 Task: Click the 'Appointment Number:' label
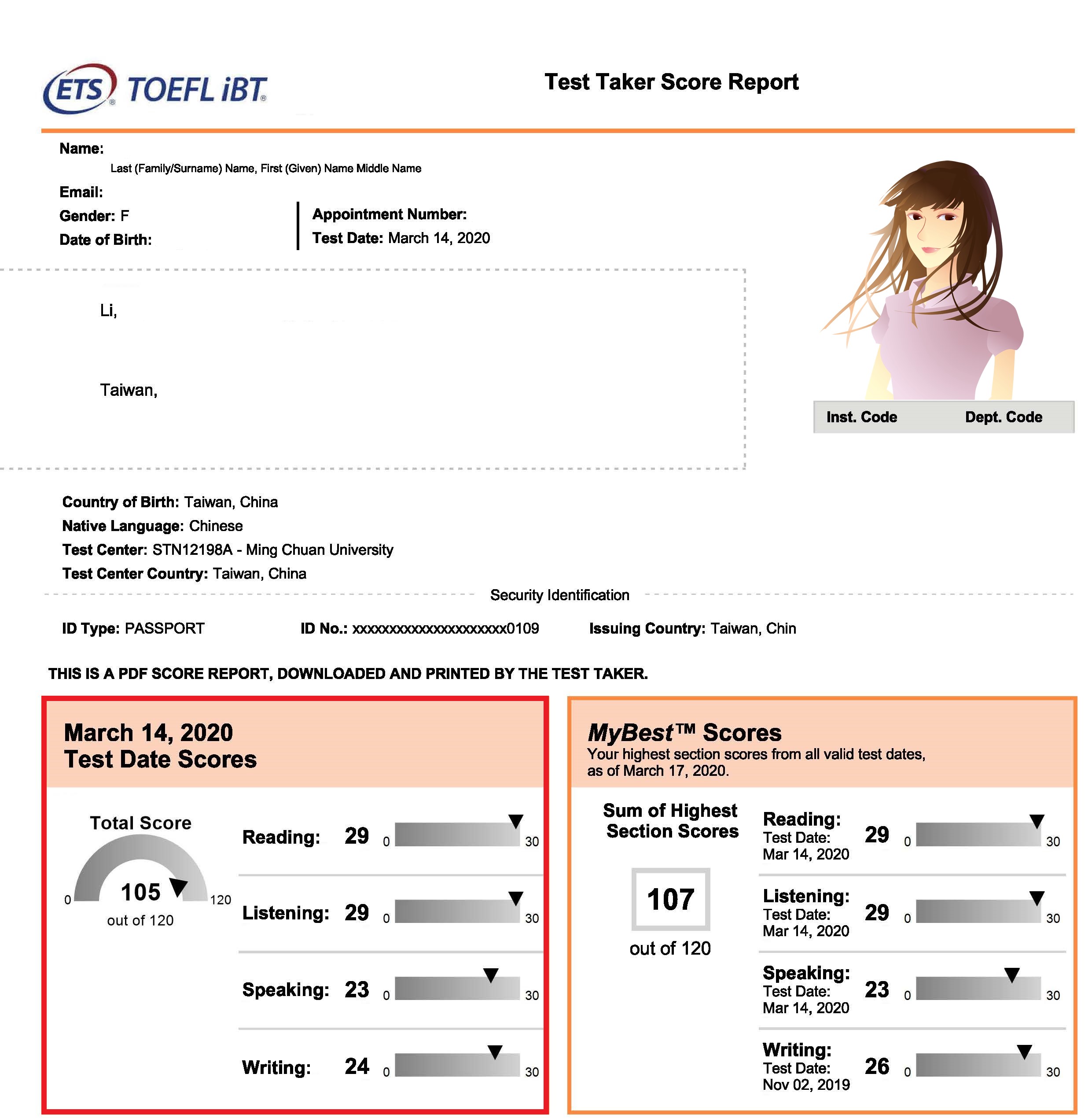coord(390,214)
